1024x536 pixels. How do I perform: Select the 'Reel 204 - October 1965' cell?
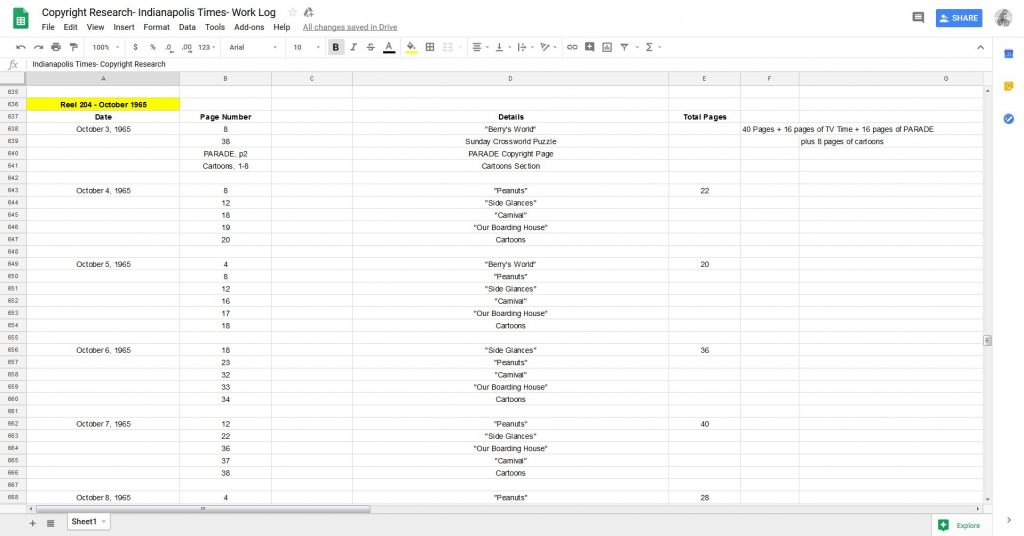pos(103,104)
